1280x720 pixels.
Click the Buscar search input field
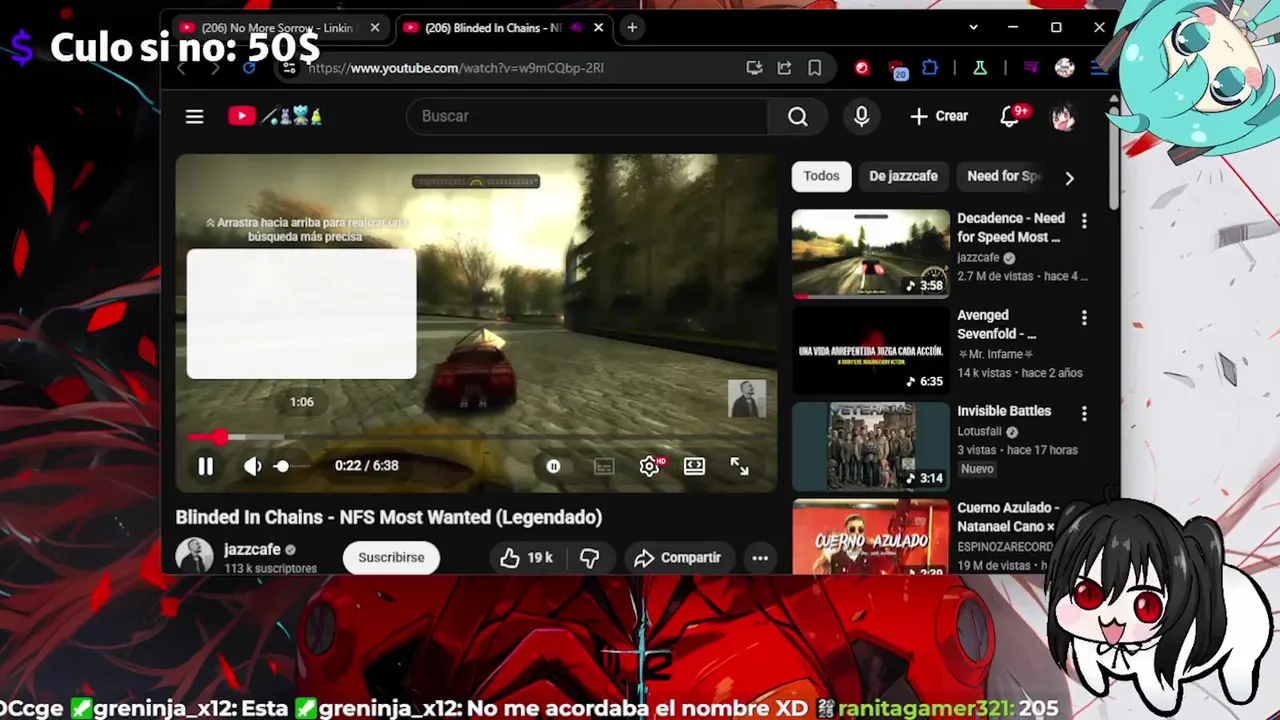[587, 117]
